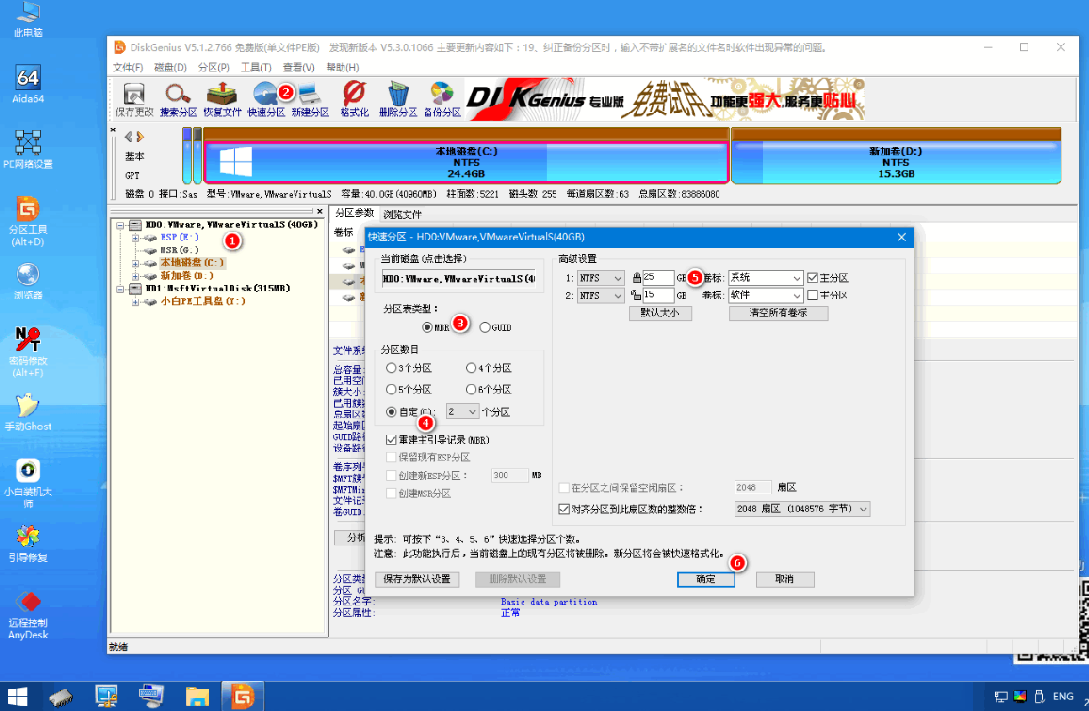Toggle the 重建主引导记录 (MBR) checkbox

pos(392,440)
